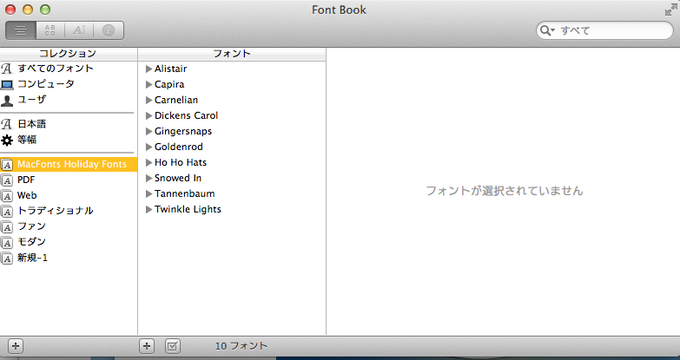
Task: Click the collection icon beside モダン
Action: click(7, 243)
